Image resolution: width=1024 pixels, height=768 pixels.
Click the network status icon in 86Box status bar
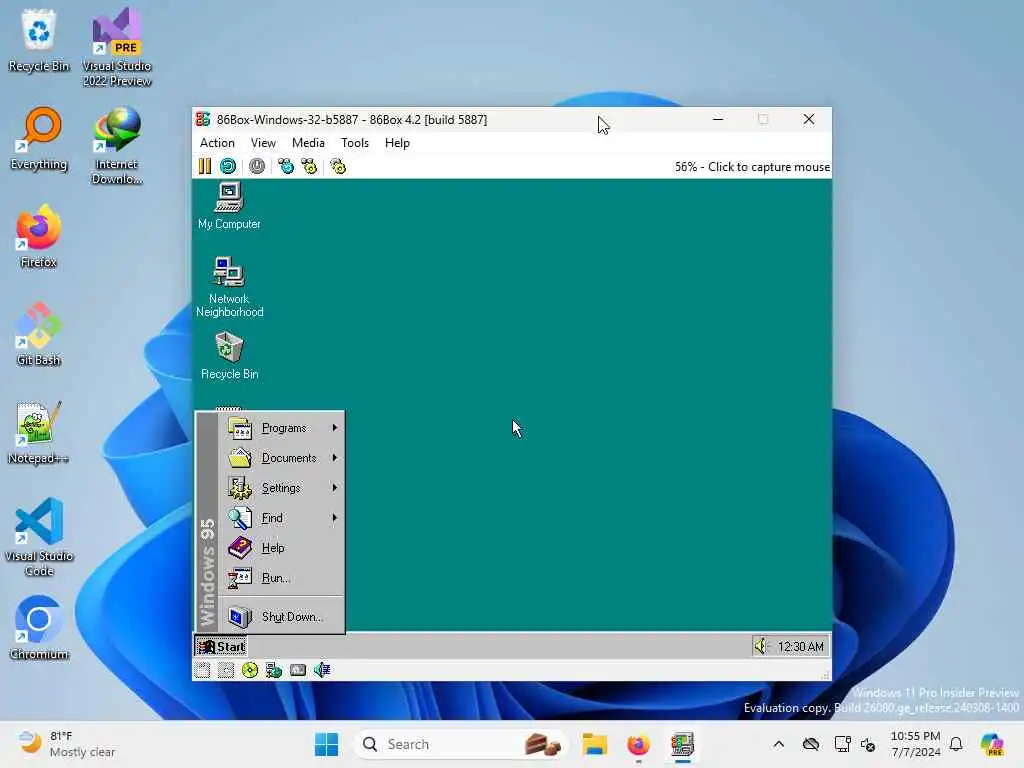pos(274,670)
